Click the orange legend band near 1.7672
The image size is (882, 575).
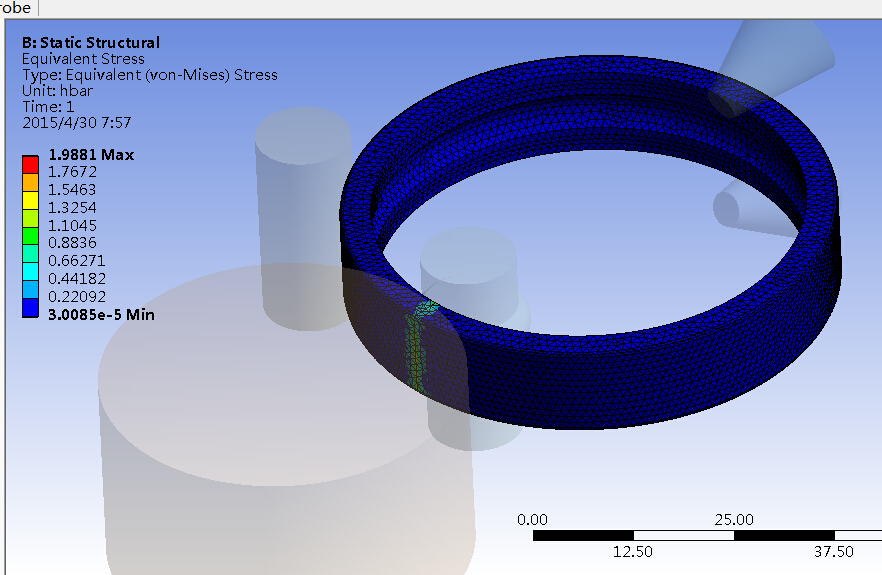pos(30,182)
